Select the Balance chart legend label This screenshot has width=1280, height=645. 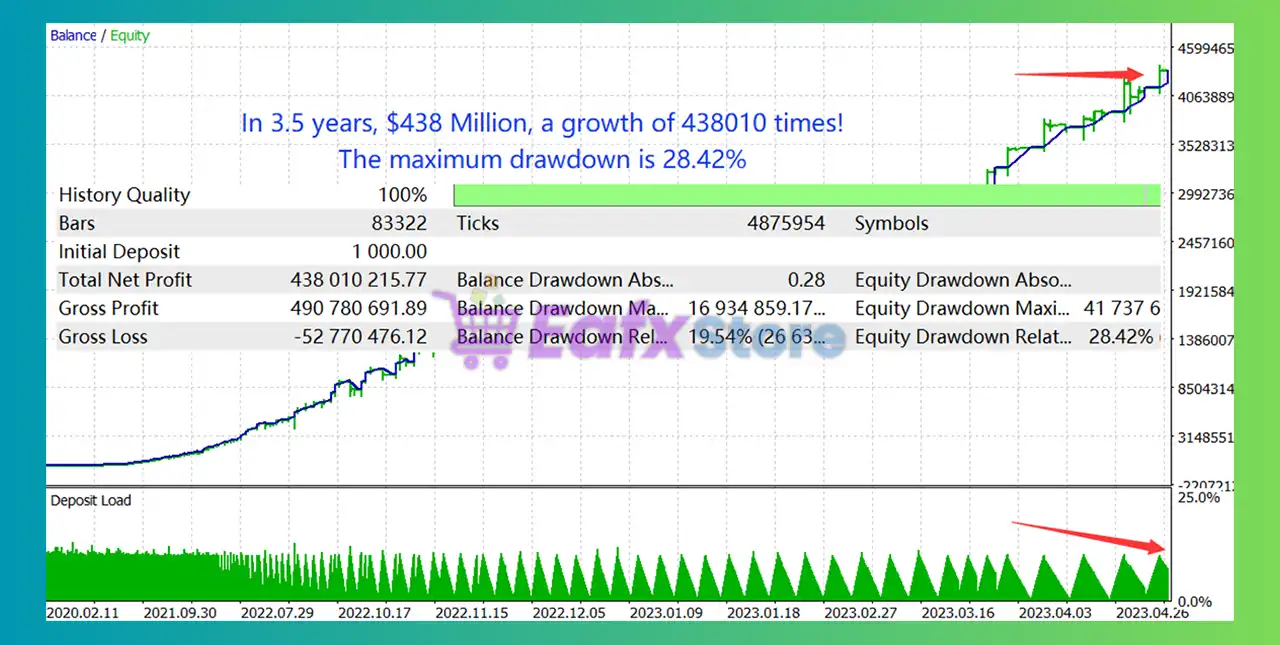point(72,35)
